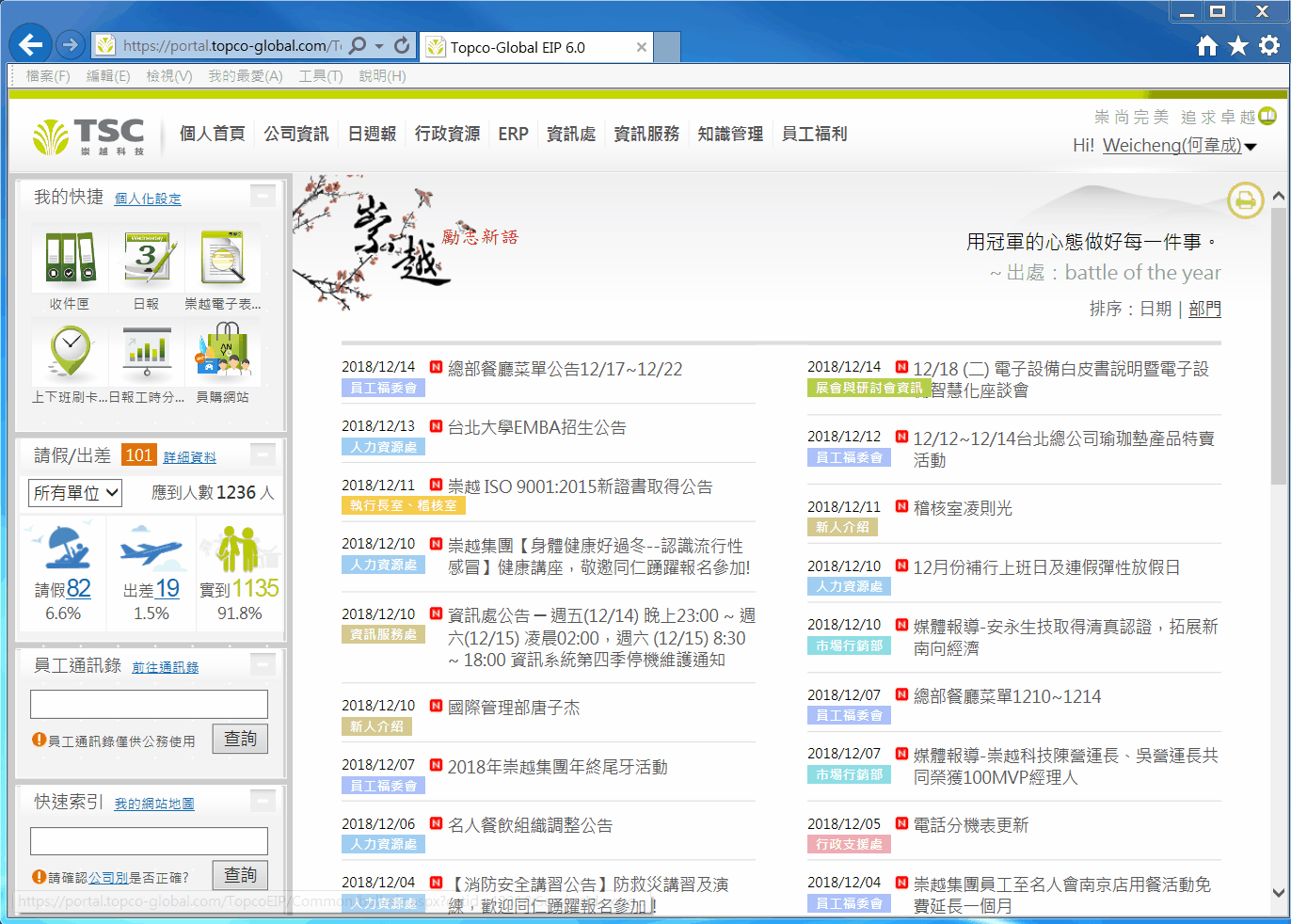Open the 公司資訊 navigation menu
Viewport: 1291px width, 924px height.
[x=295, y=134]
